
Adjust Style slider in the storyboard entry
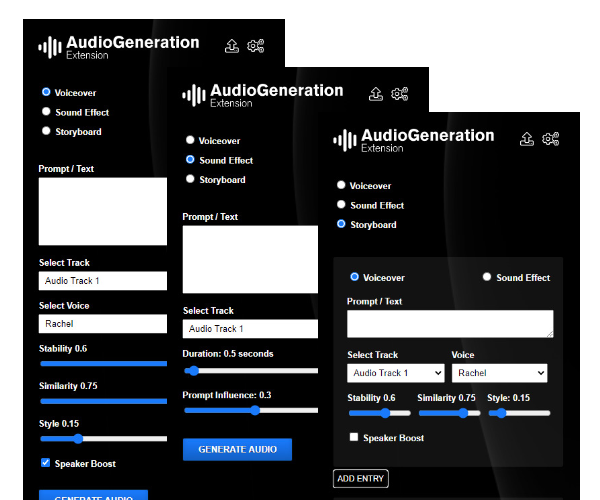pos(520,413)
